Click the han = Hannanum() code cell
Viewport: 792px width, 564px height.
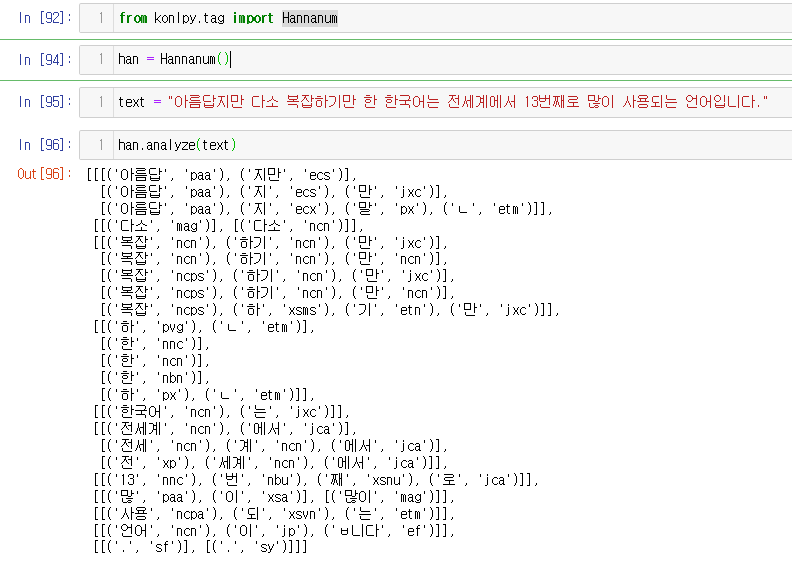tap(435, 60)
